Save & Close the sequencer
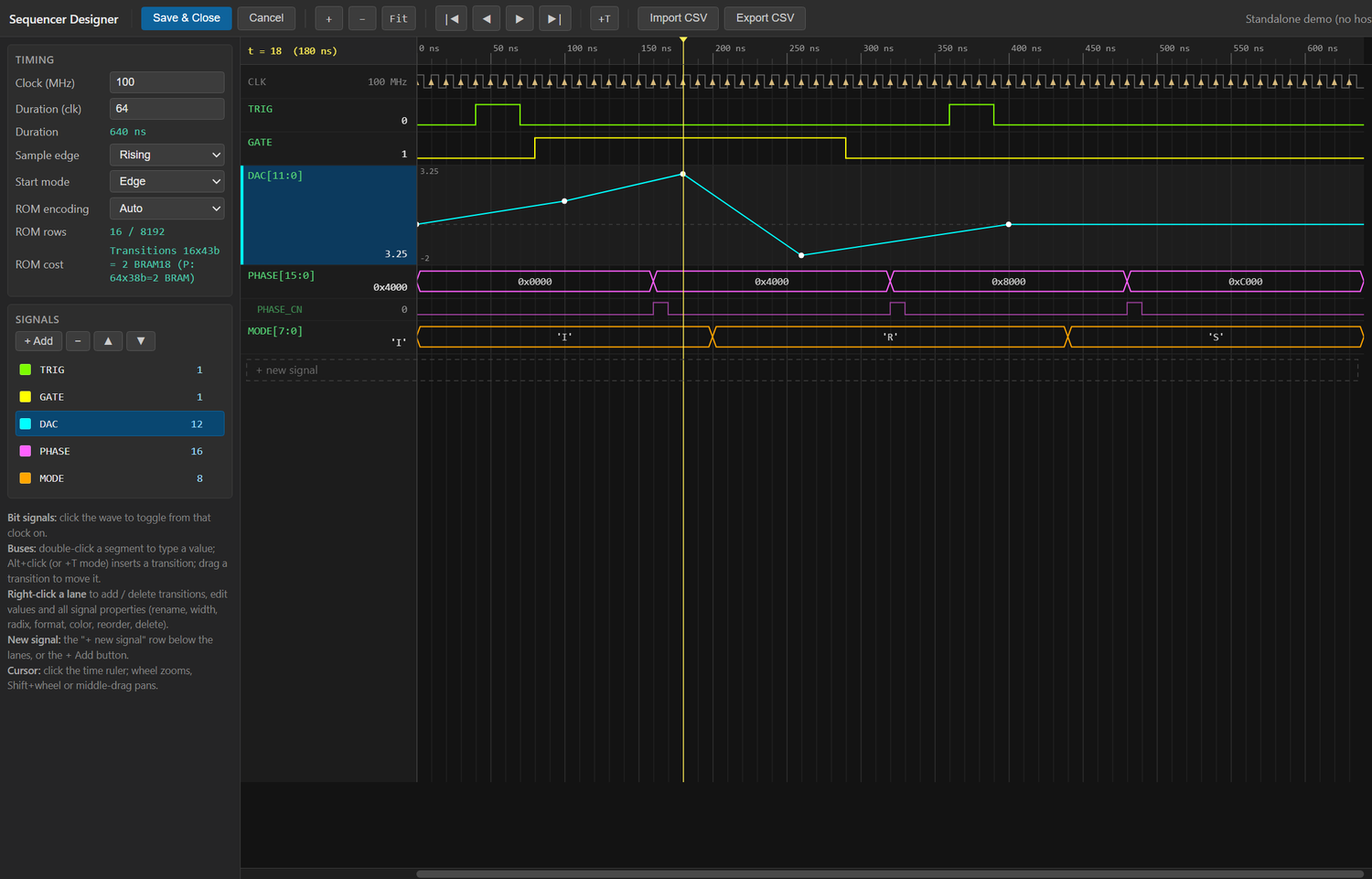Viewport: 1372px width, 879px height. tap(187, 18)
